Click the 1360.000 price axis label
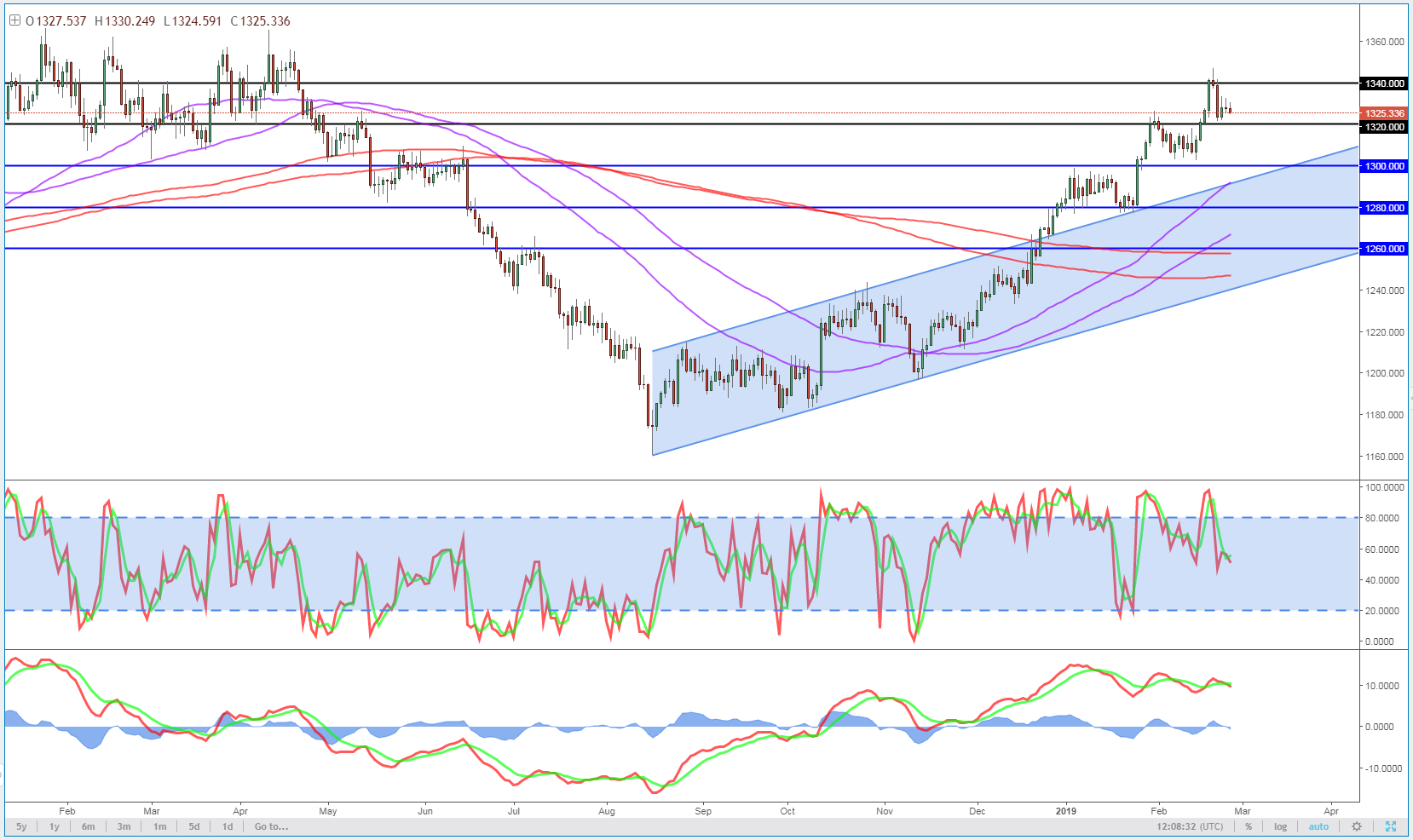 1384,42
